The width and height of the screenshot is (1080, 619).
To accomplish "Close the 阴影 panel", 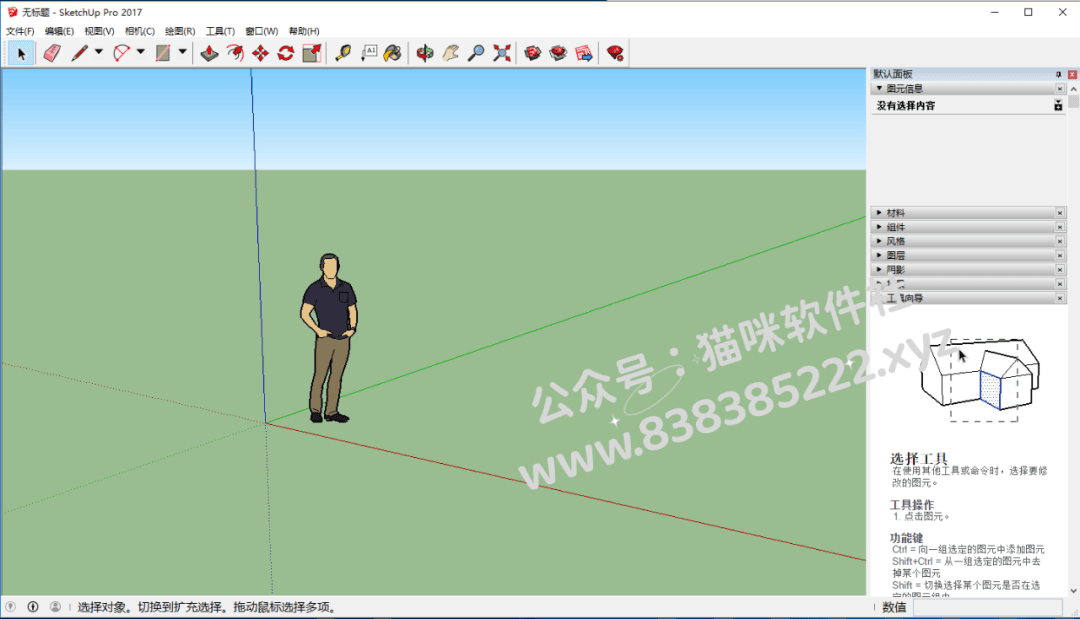I will coord(1060,269).
